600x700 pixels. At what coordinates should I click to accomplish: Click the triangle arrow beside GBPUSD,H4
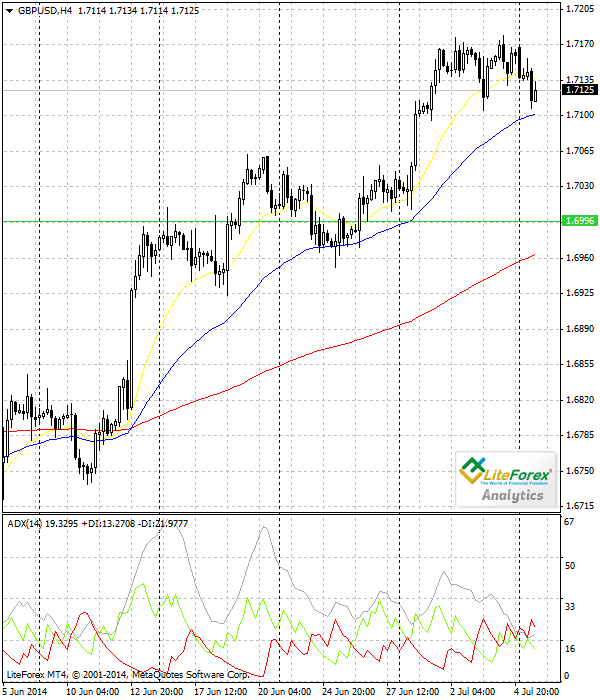(x=10, y=10)
